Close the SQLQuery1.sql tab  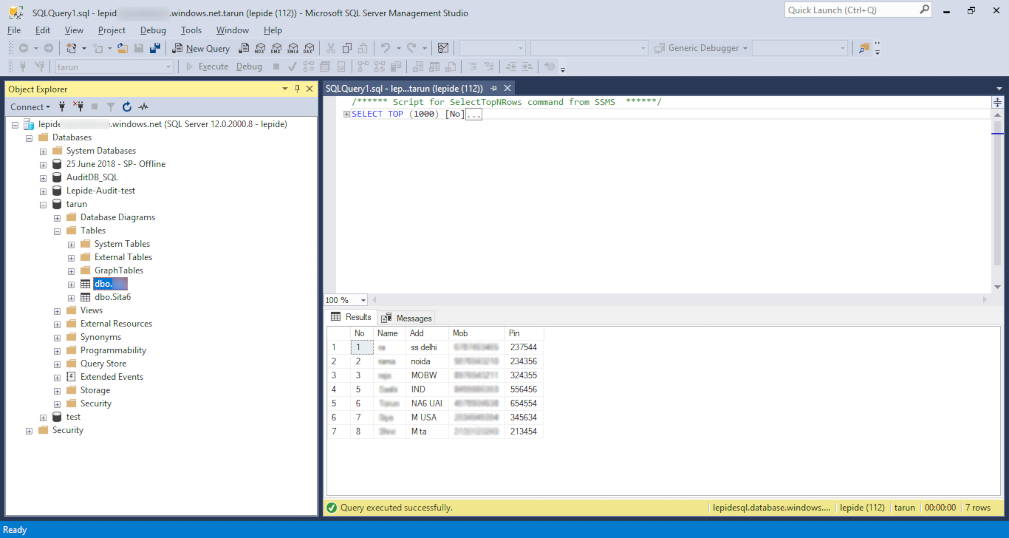pyautogui.click(x=507, y=88)
